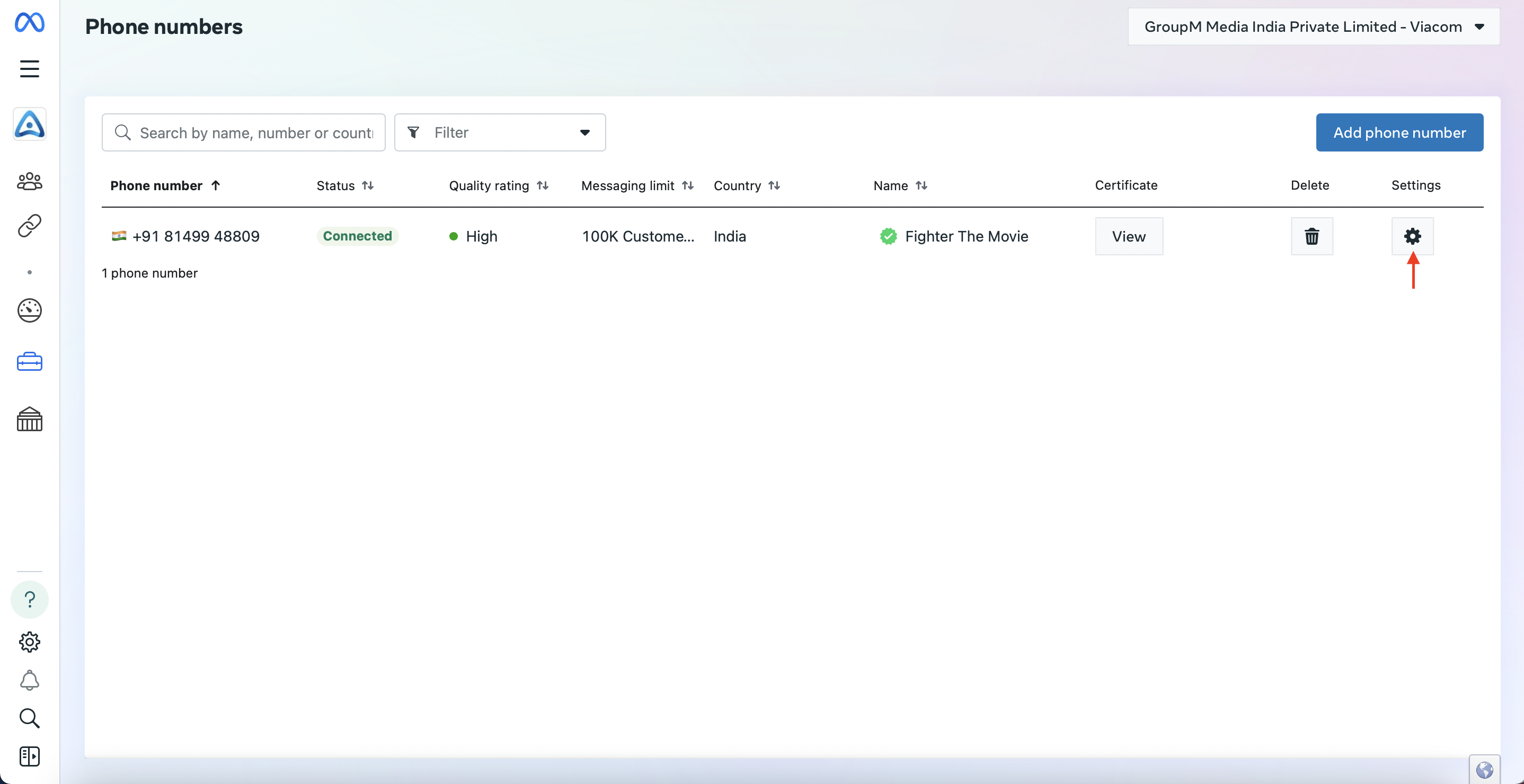Open settings gear for Fighter The Movie

coord(1412,236)
